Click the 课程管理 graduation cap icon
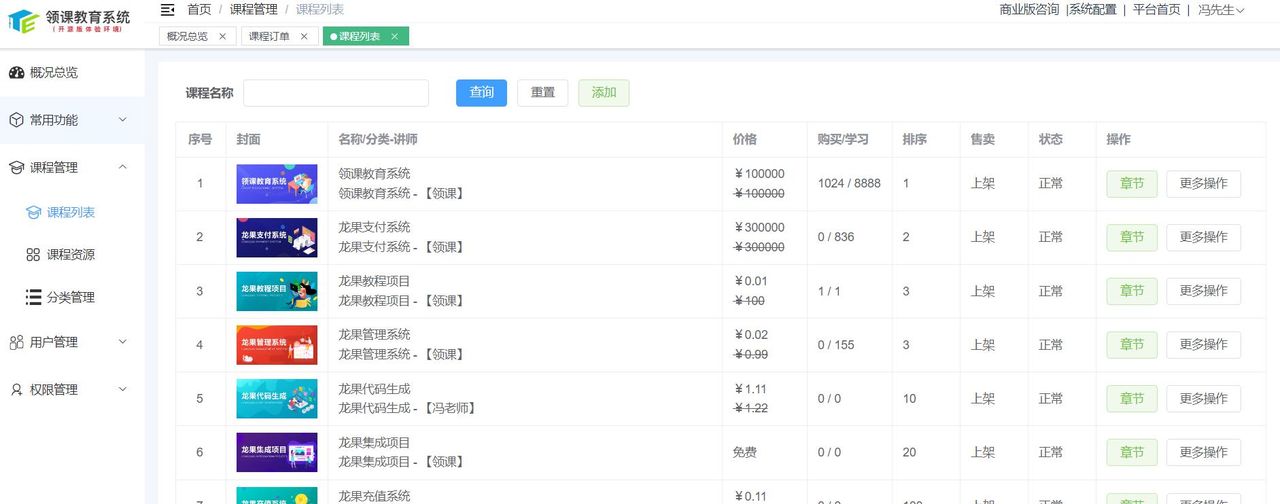This screenshot has width=1280, height=504. 16,168
